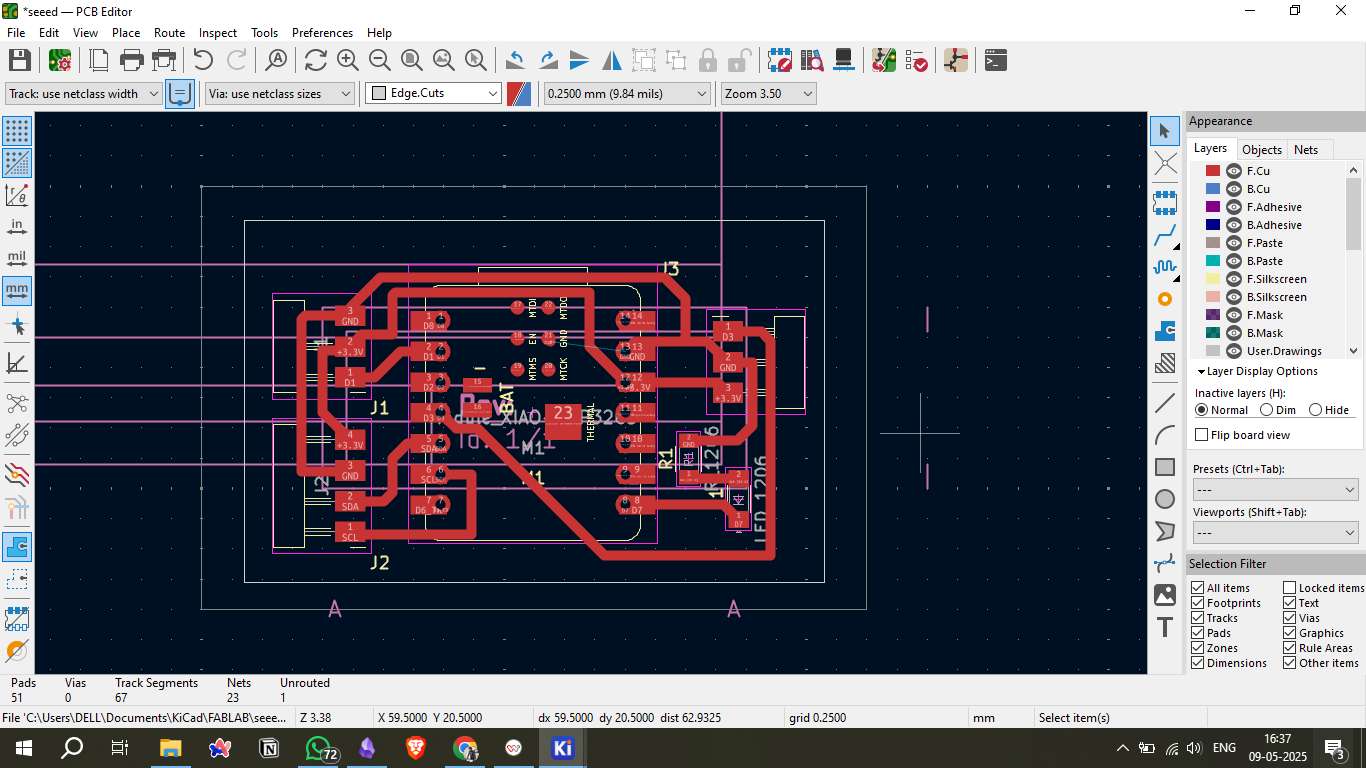The image size is (1366, 768).
Task: Open the Place menu
Action: click(126, 32)
